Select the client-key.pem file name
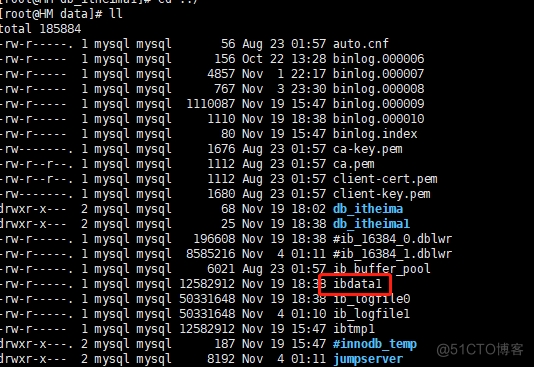The height and width of the screenshot is (367, 534). coord(382,194)
